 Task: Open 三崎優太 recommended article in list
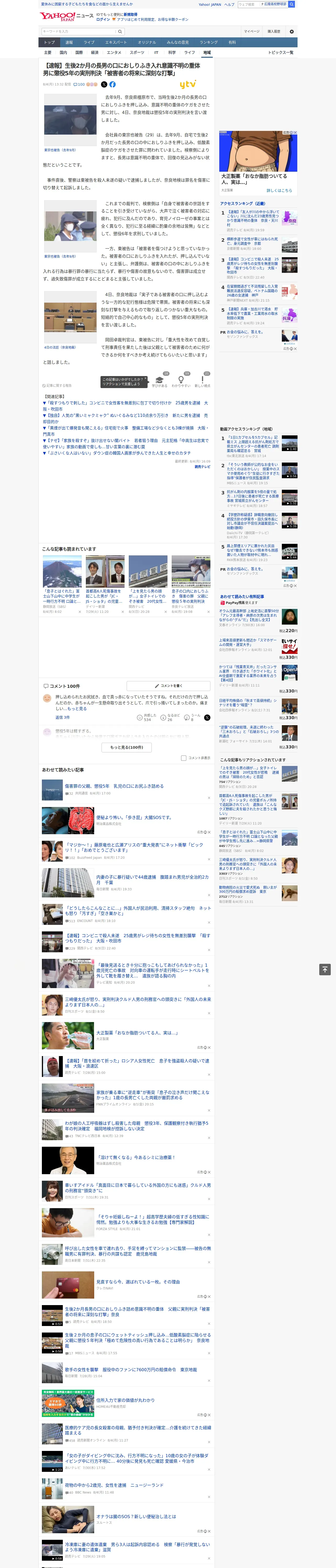tap(138, 1002)
